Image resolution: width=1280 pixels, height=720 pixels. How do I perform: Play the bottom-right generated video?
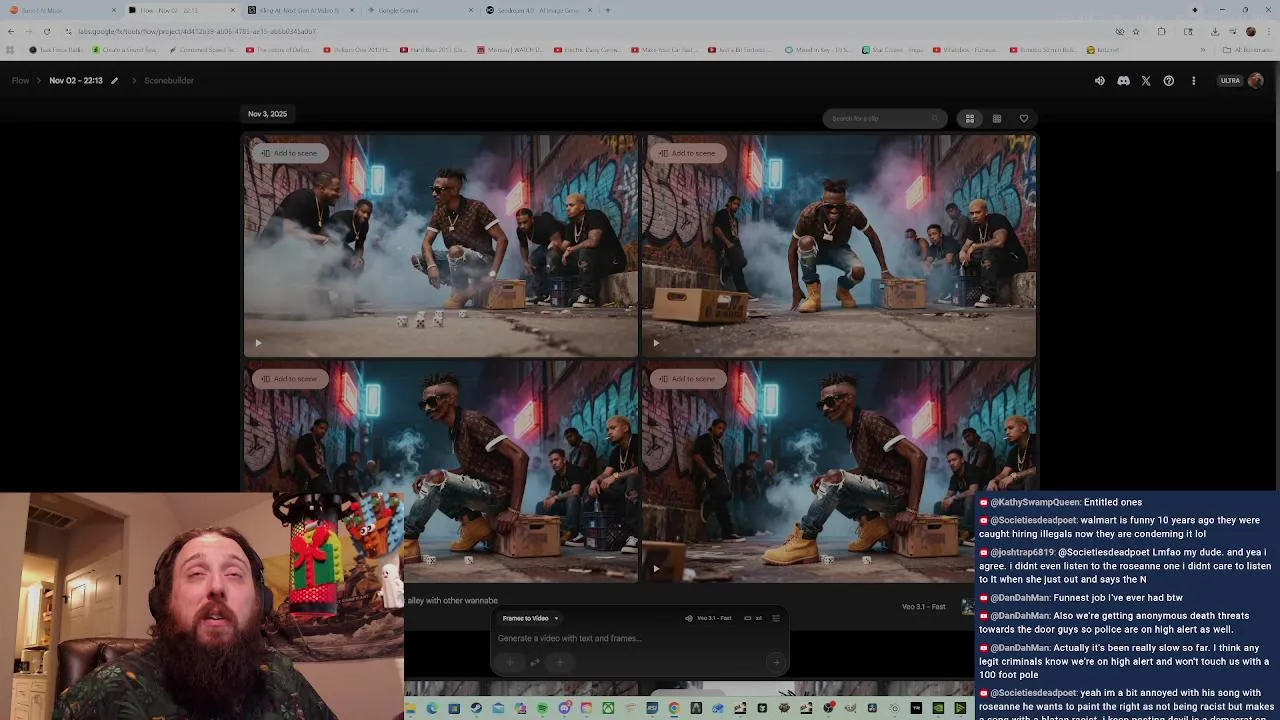(656, 569)
